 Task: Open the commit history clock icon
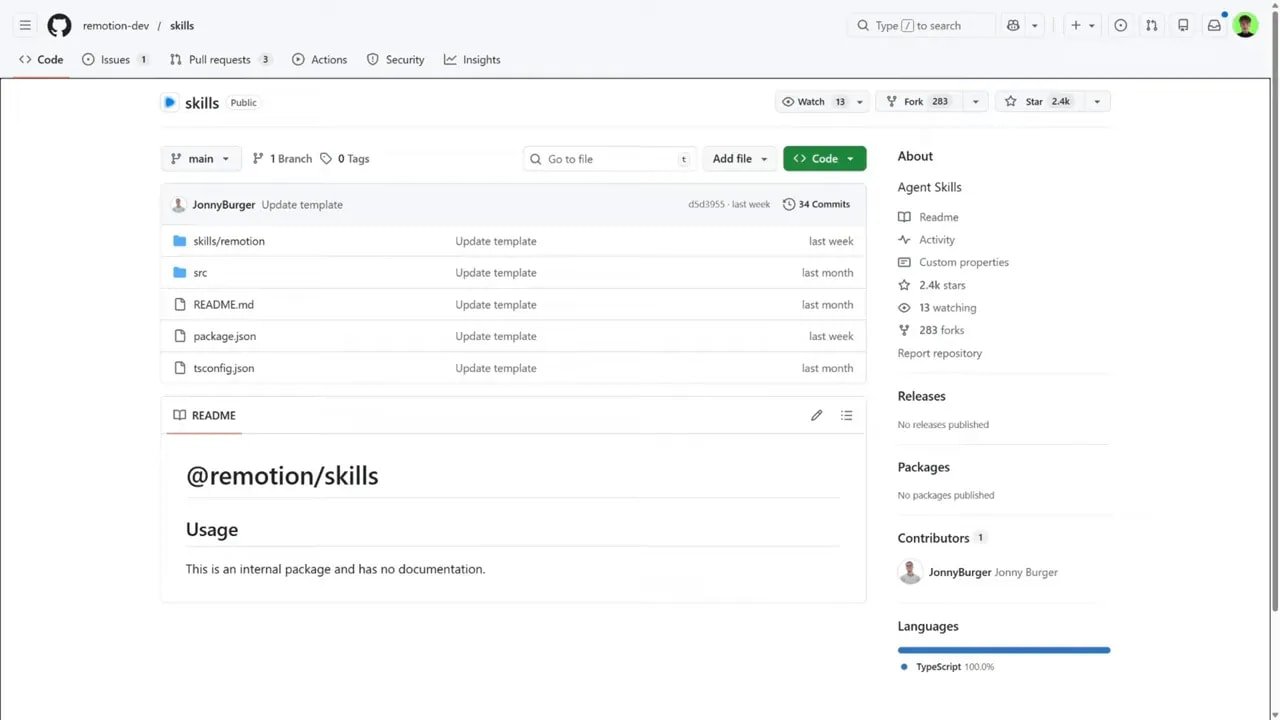790,204
